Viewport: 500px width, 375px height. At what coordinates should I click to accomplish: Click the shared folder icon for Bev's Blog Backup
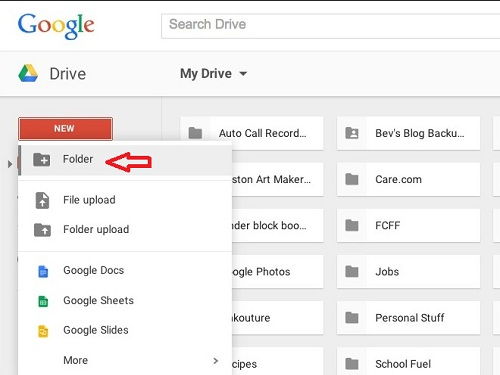352,133
